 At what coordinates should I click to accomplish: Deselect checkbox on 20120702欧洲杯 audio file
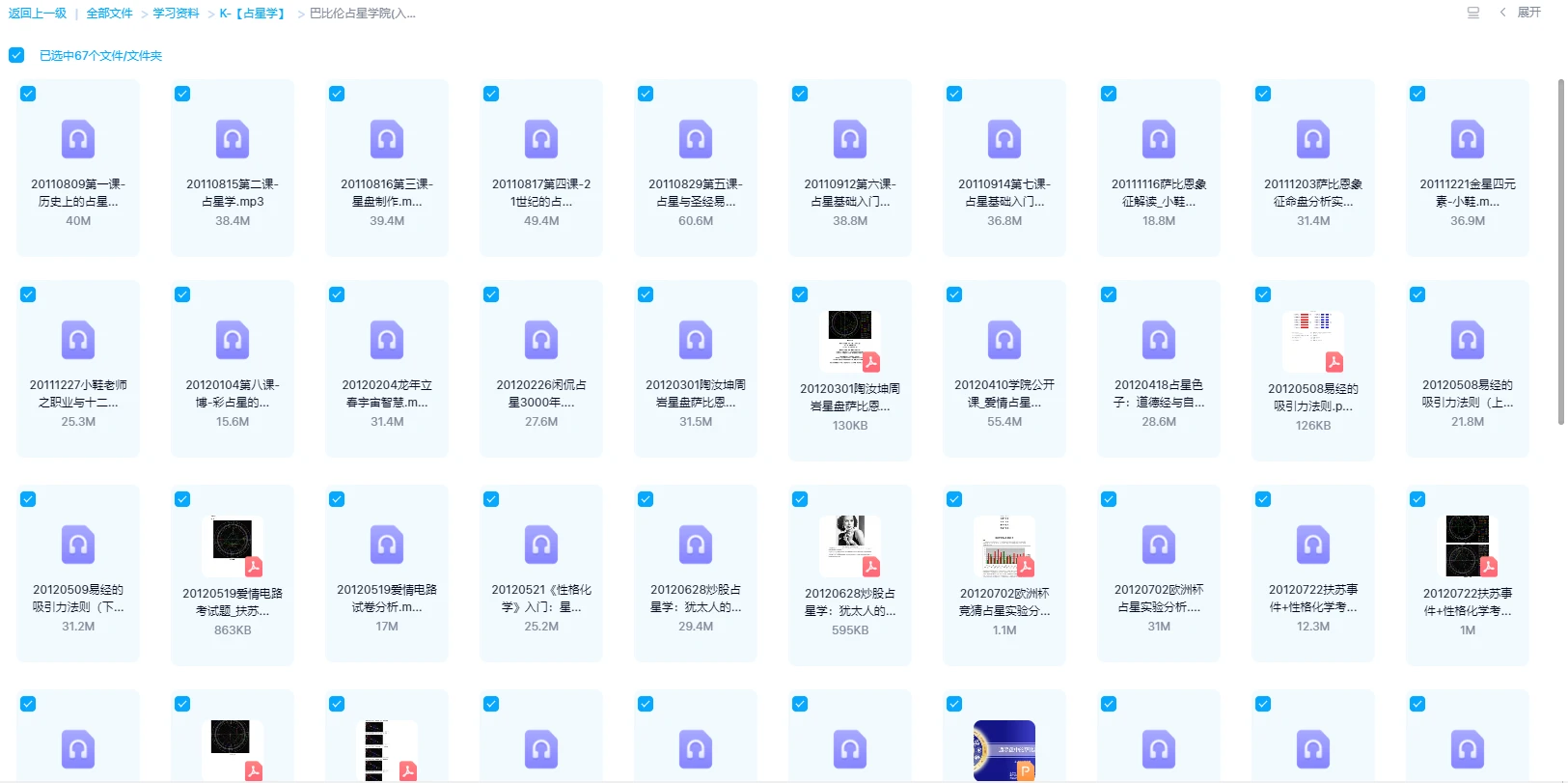click(1109, 499)
